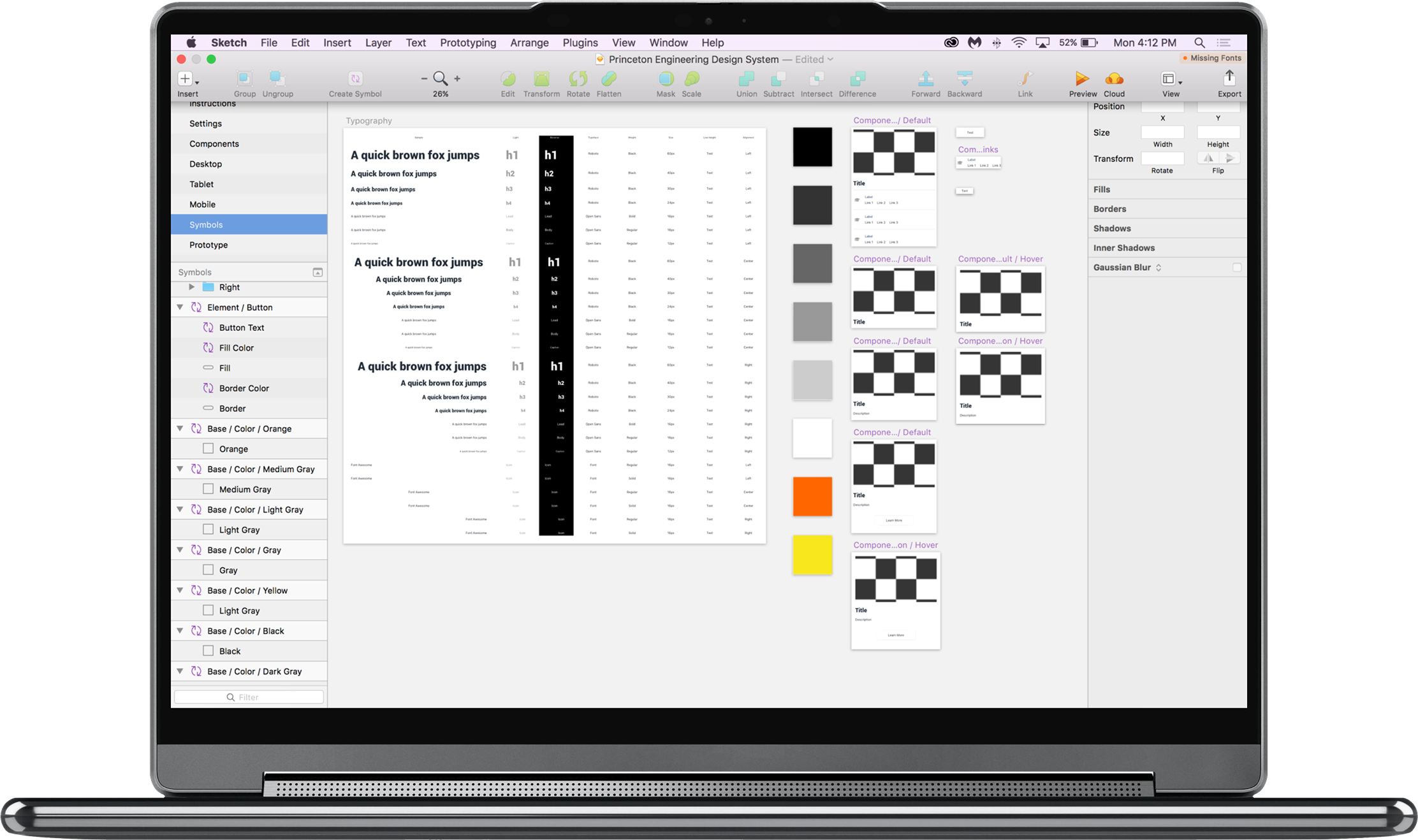Screen dimensions: 1418x840
Task: Click the Difference boolean icon
Action: pos(858,78)
